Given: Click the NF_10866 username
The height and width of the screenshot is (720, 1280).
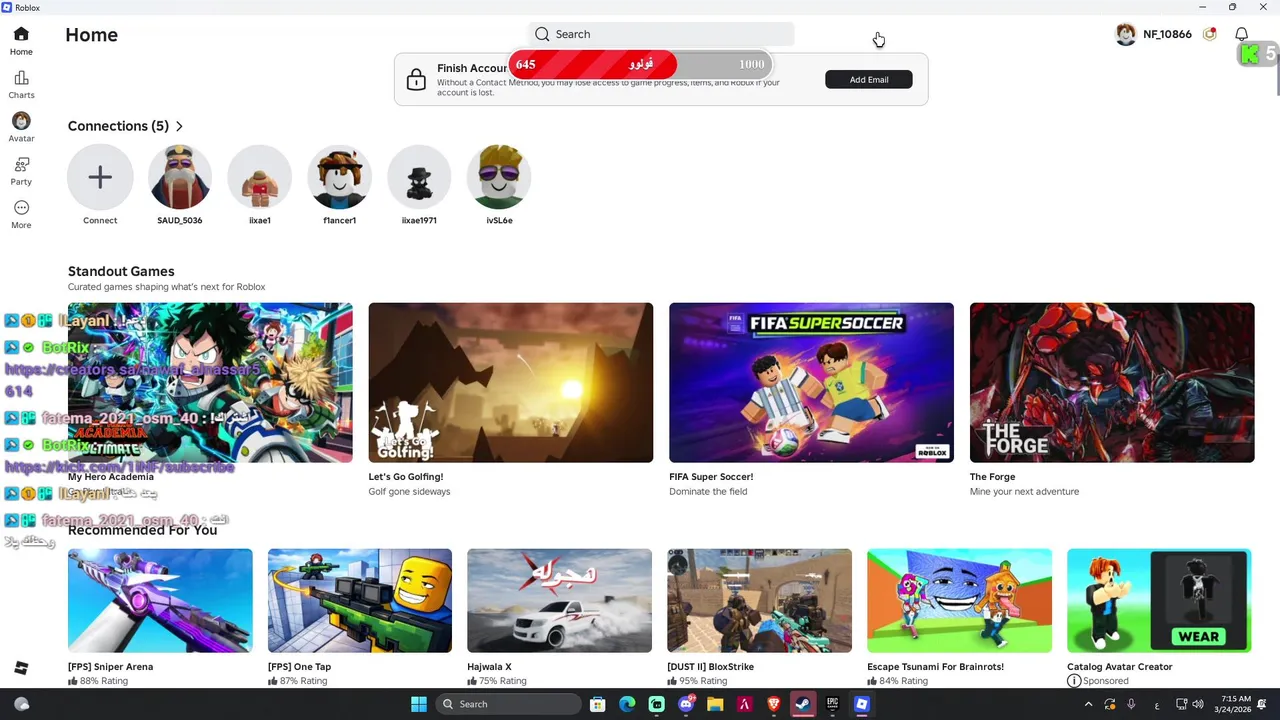Looking at the screenshot, I should point(1167,34).
